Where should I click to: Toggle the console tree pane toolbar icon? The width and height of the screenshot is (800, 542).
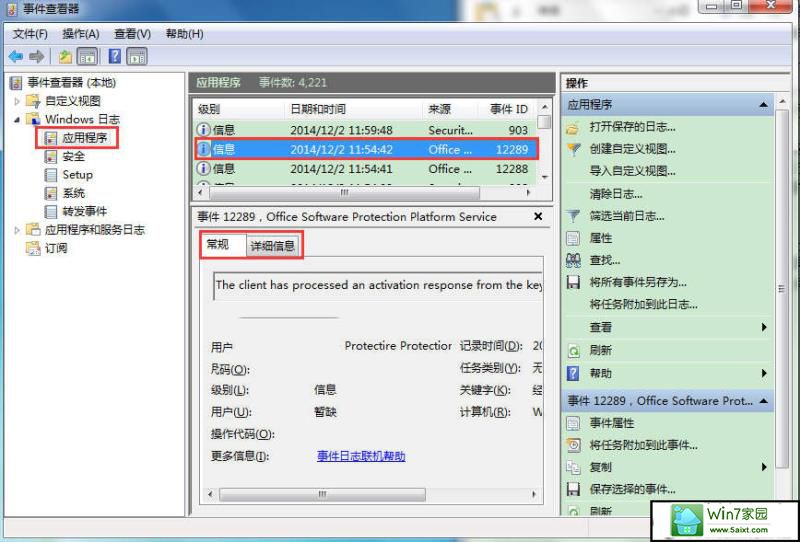87,56
